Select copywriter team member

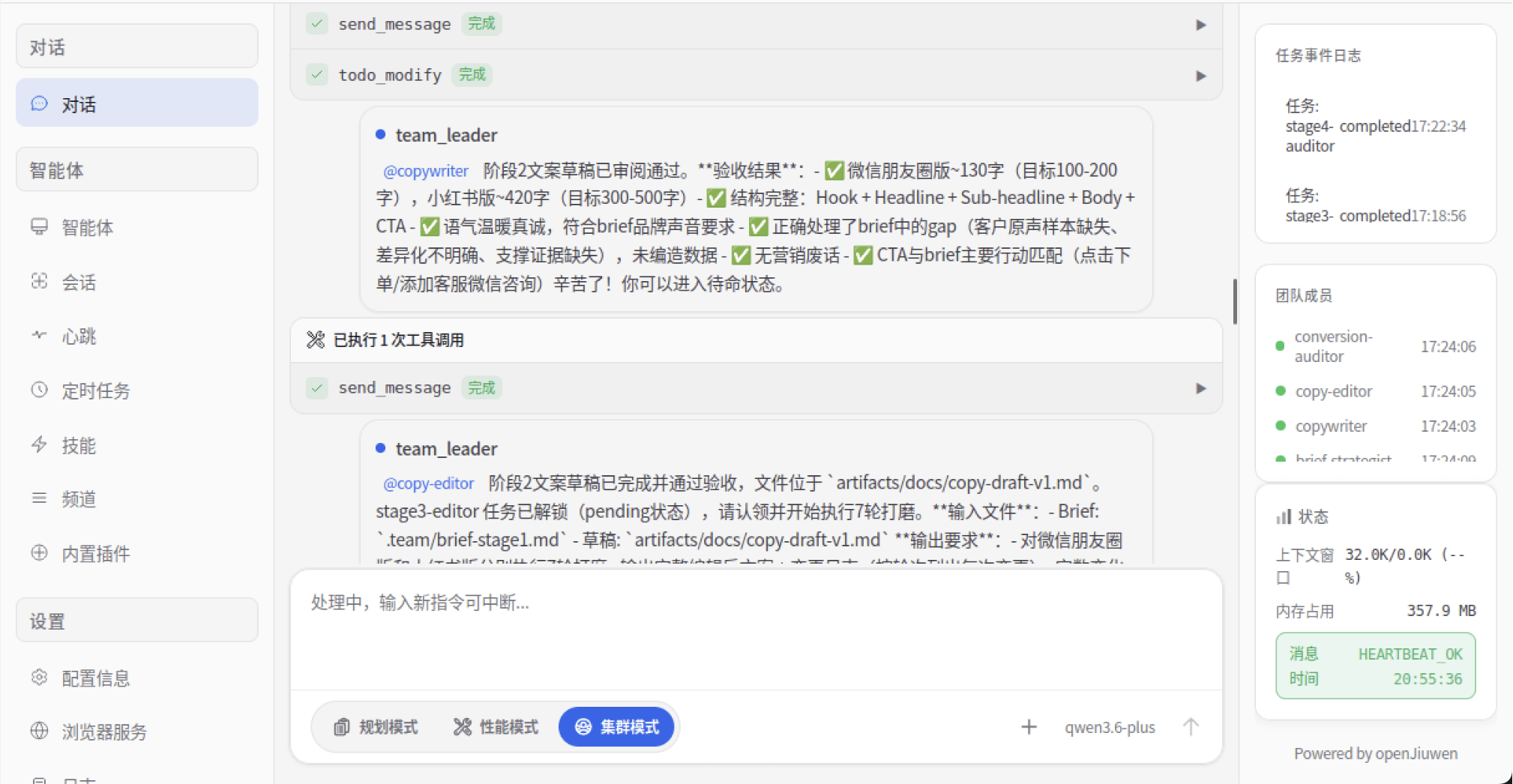(1375, 426)
